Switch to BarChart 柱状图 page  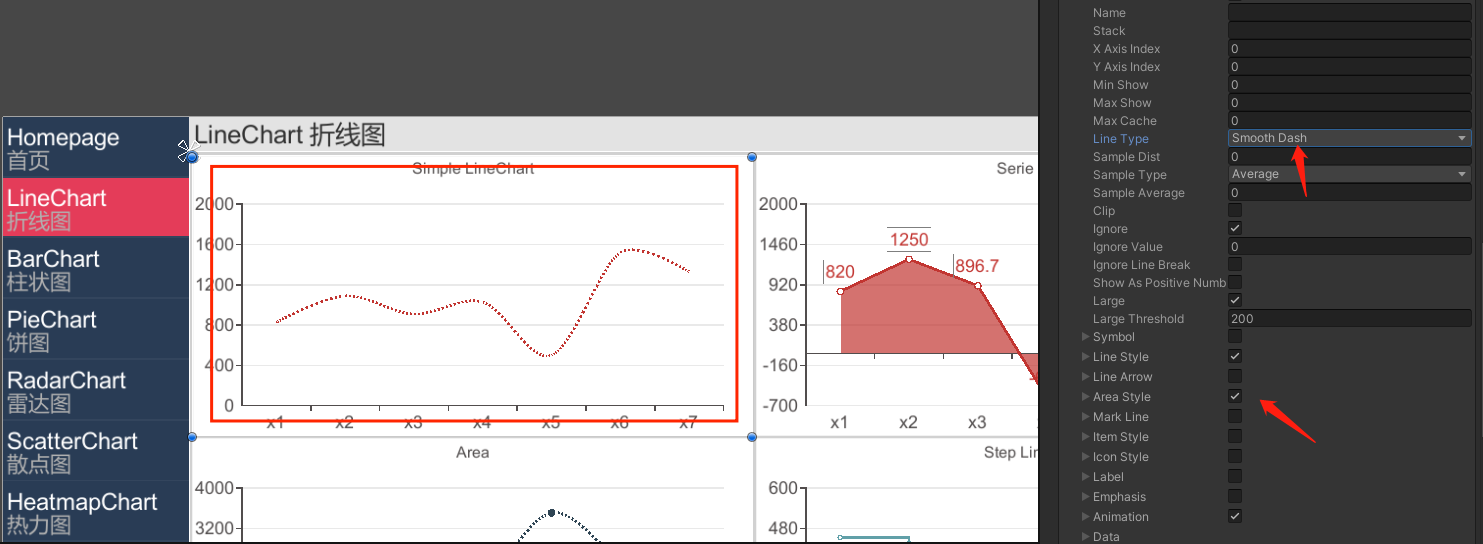(x=96, y=269)
